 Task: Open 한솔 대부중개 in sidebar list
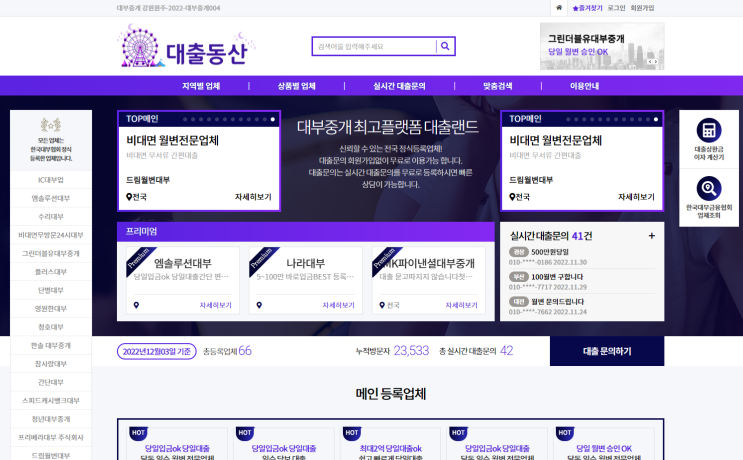click(x=51, y=345)
